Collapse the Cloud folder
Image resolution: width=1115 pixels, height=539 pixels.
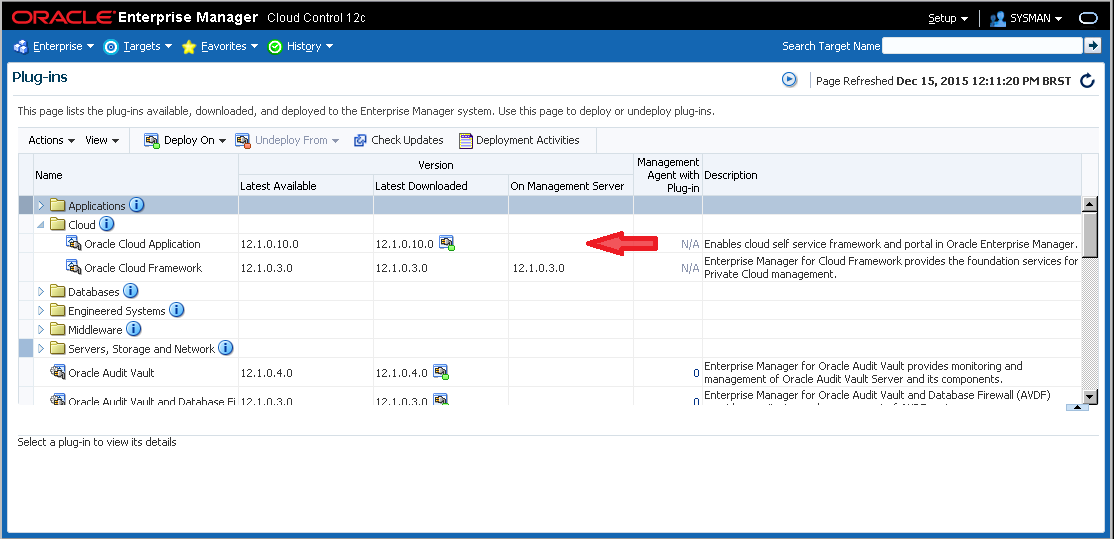pyautogui.click(x=41, y=225)
